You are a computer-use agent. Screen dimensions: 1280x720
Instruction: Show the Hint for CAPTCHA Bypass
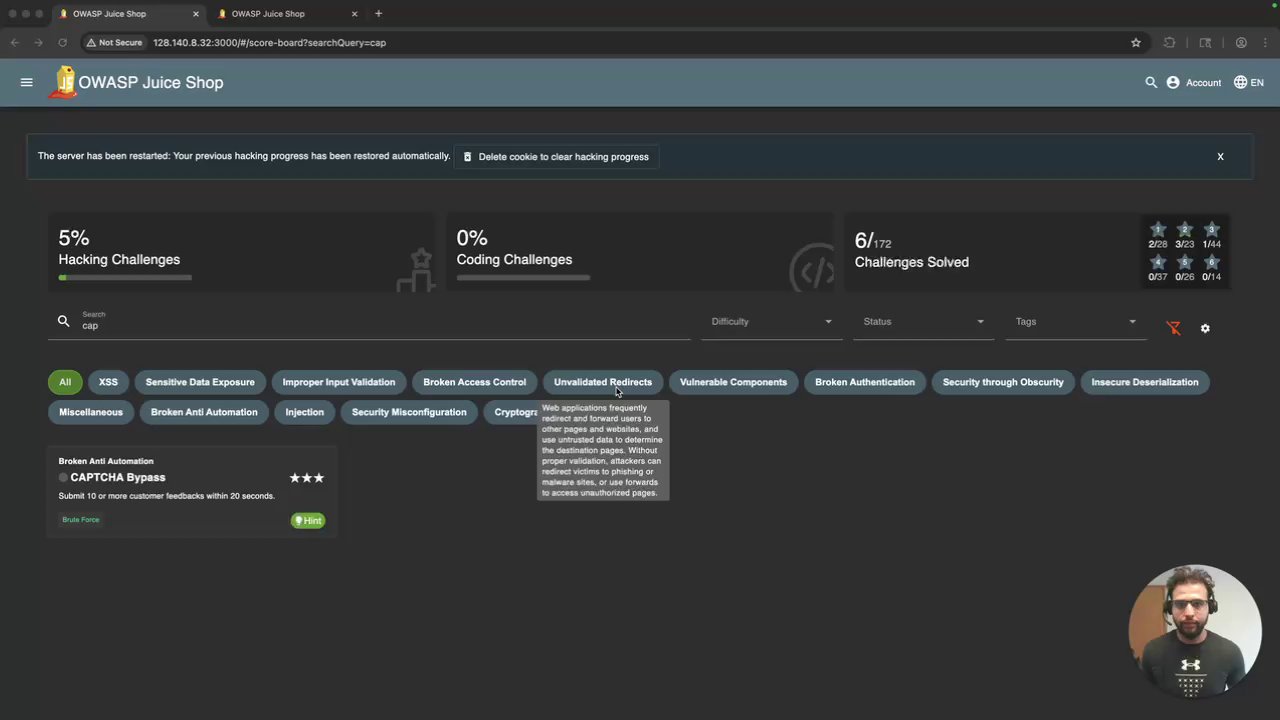(308, 521)
